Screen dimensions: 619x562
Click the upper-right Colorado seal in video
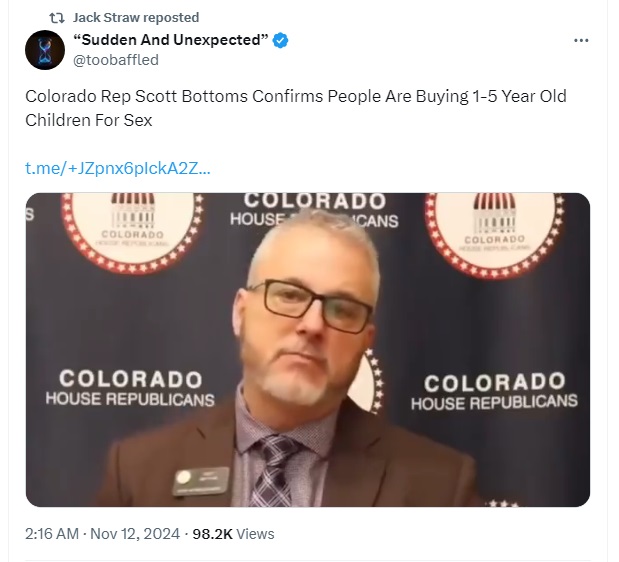[x=494, y=235]
